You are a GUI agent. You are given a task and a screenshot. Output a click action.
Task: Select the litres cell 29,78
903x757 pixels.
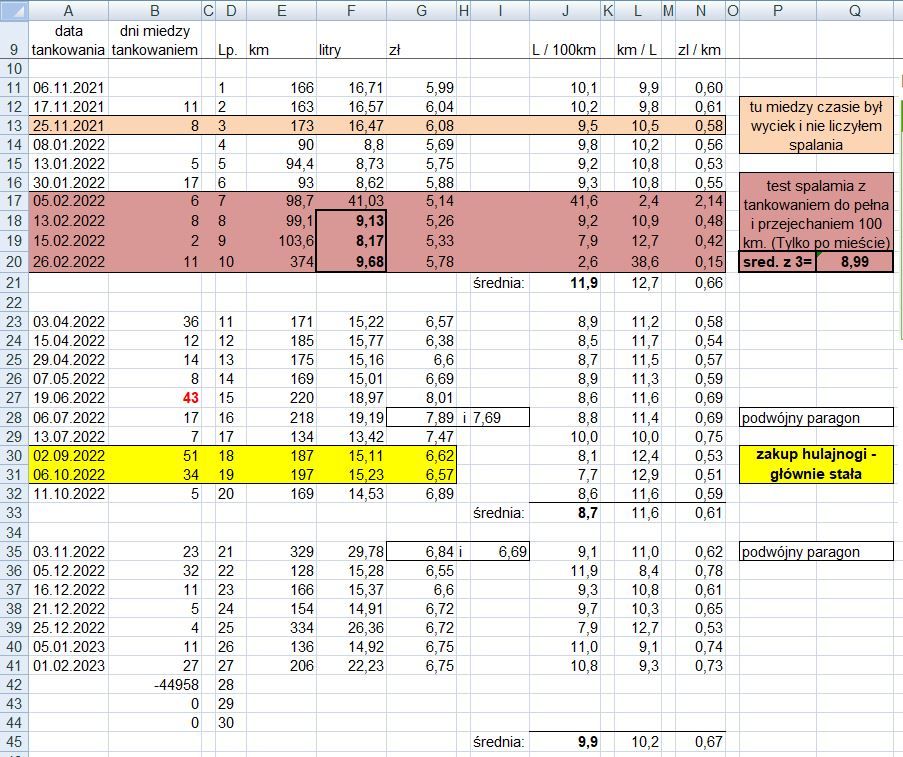[x=351, y=551]
